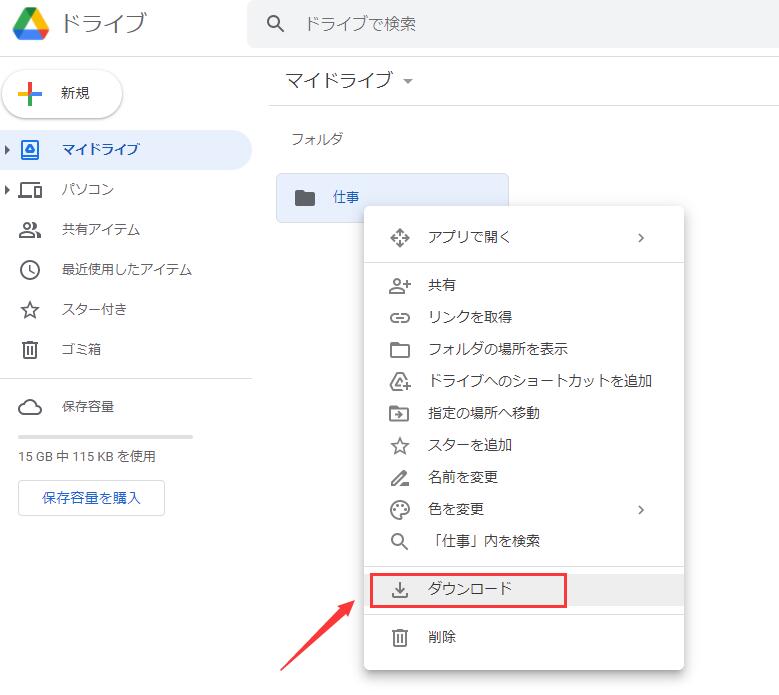Choose 色を変更 from the context menu
The width and height of the screenshot is (779, 695).
click(524, 509)
